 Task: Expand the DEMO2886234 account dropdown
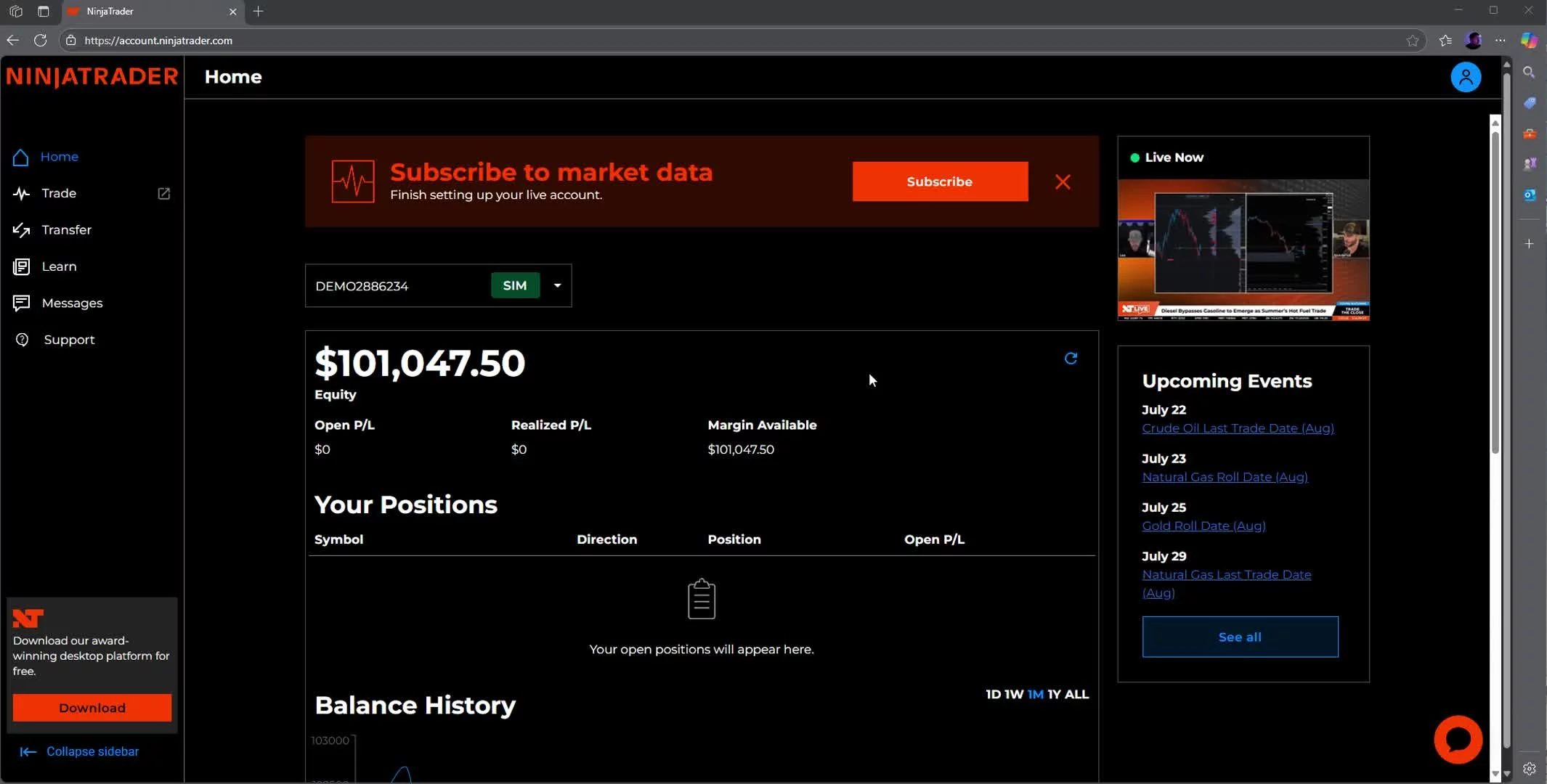coord(557,285)
